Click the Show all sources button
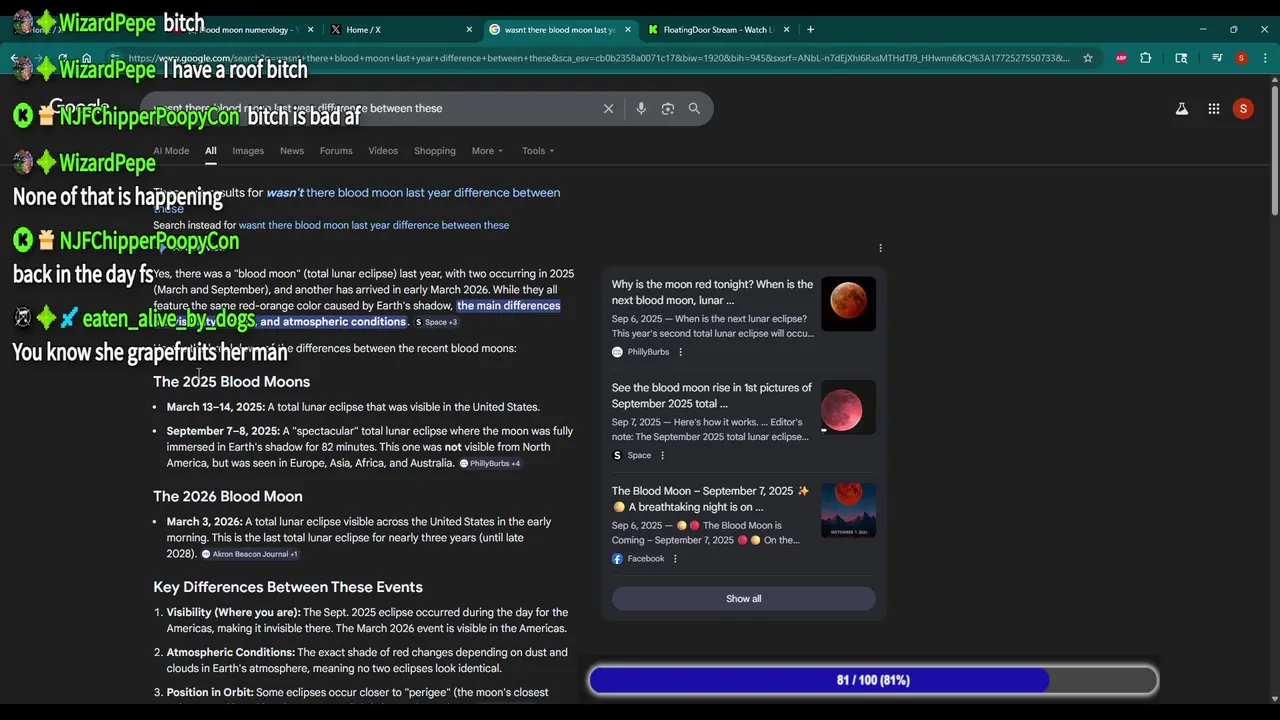 tap(744, 599)
